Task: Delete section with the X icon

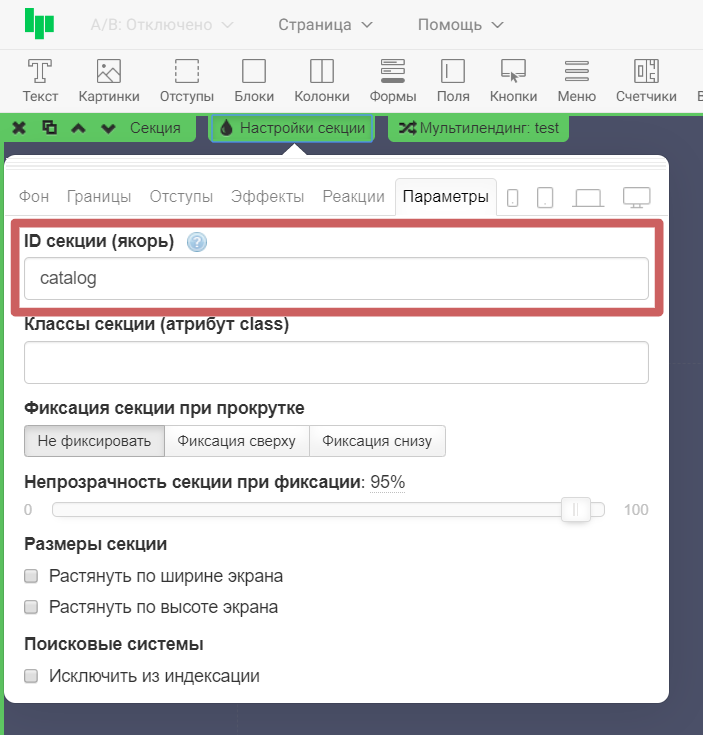Action: point(19,128)
